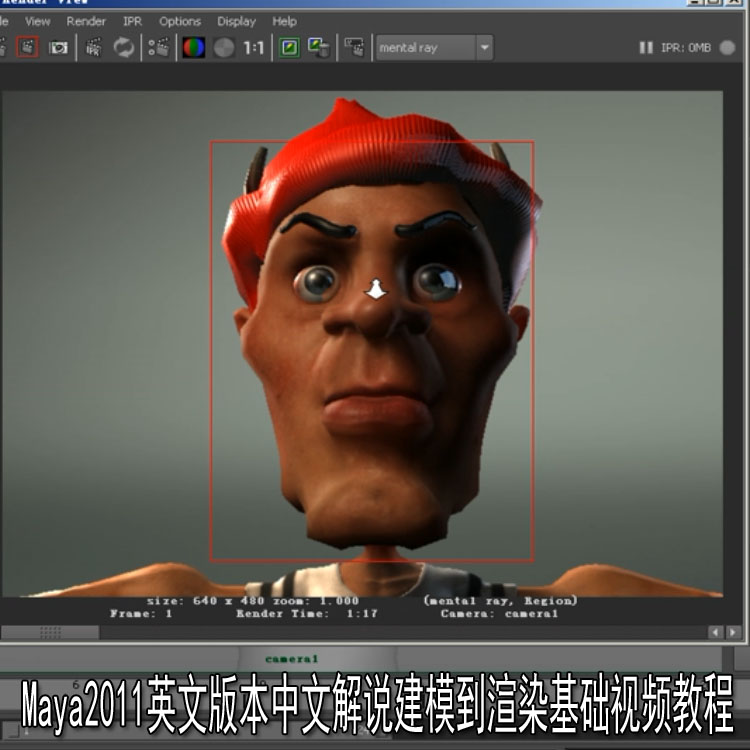
Task: Pause IPR tuning
Action: pos(646,47)
